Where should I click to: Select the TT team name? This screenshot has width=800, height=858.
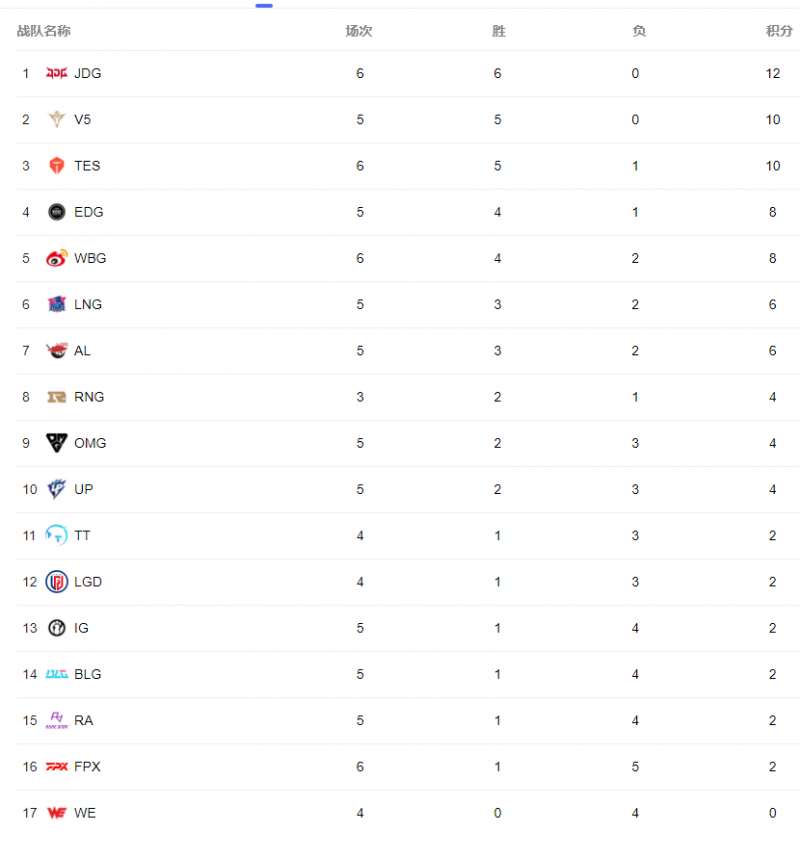coord(82,536)
